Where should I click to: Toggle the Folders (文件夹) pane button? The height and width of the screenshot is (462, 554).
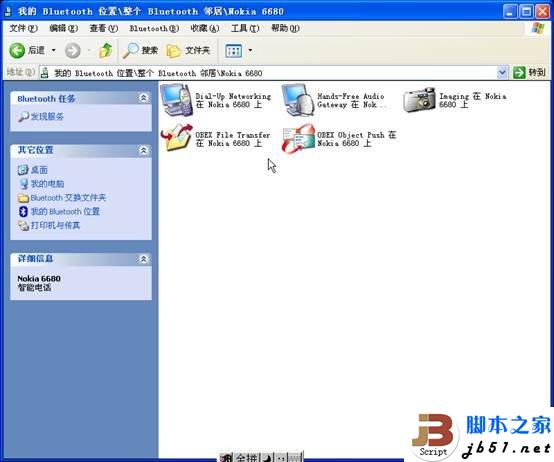[188, 51]
